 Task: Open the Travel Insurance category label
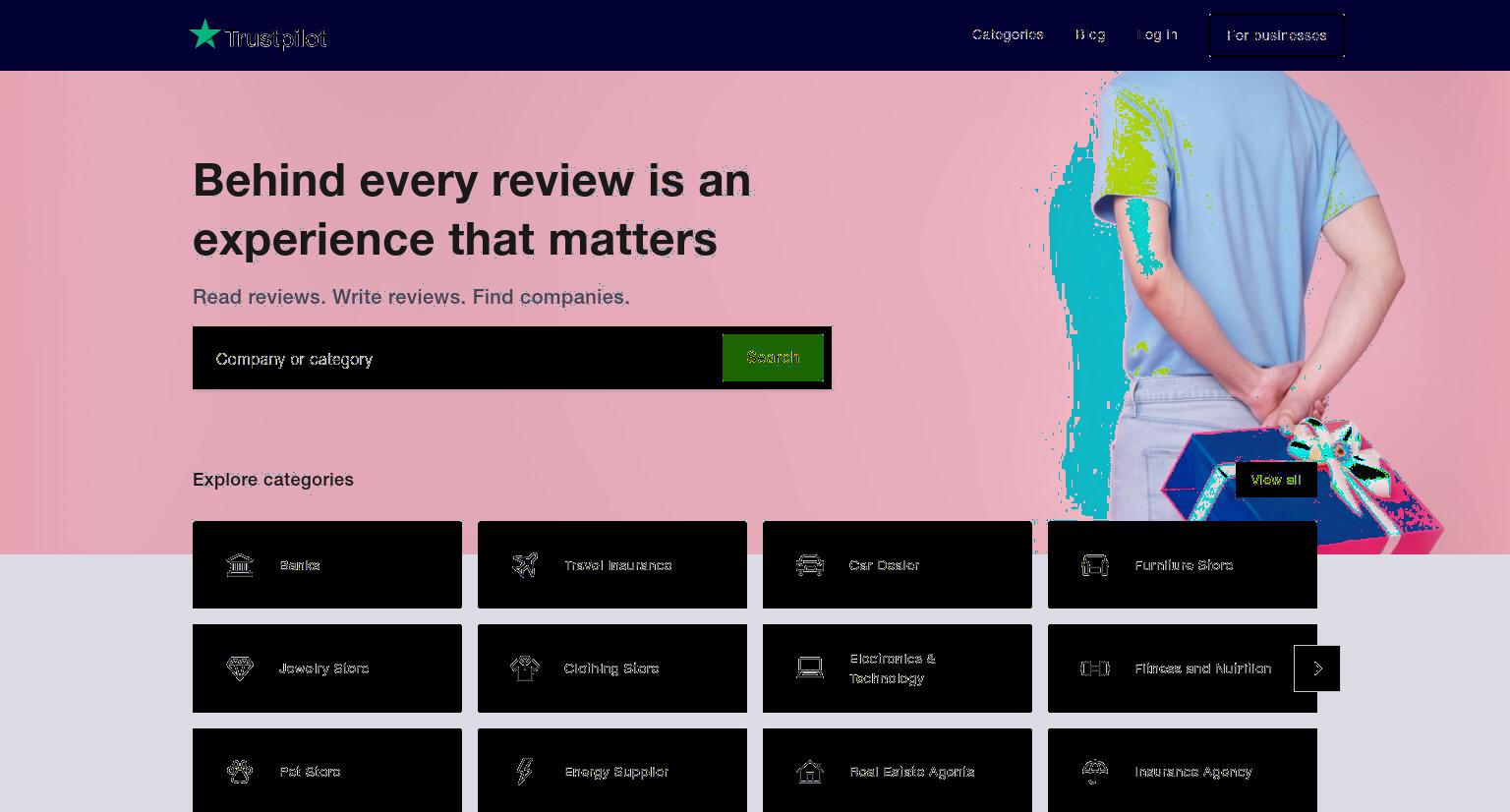(618, 565)
